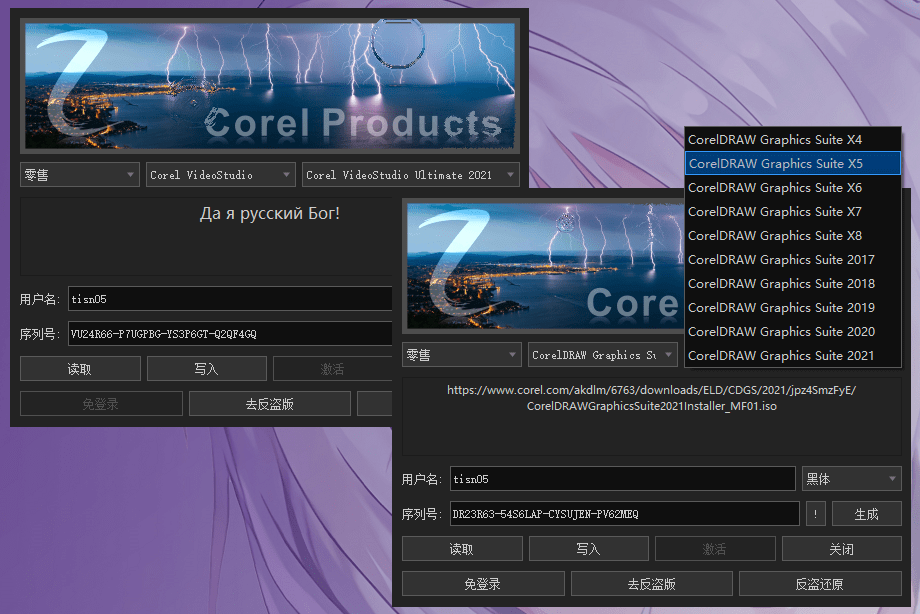Click the 用户名 label in back window

pyautogui.click(x=39, y=299)
